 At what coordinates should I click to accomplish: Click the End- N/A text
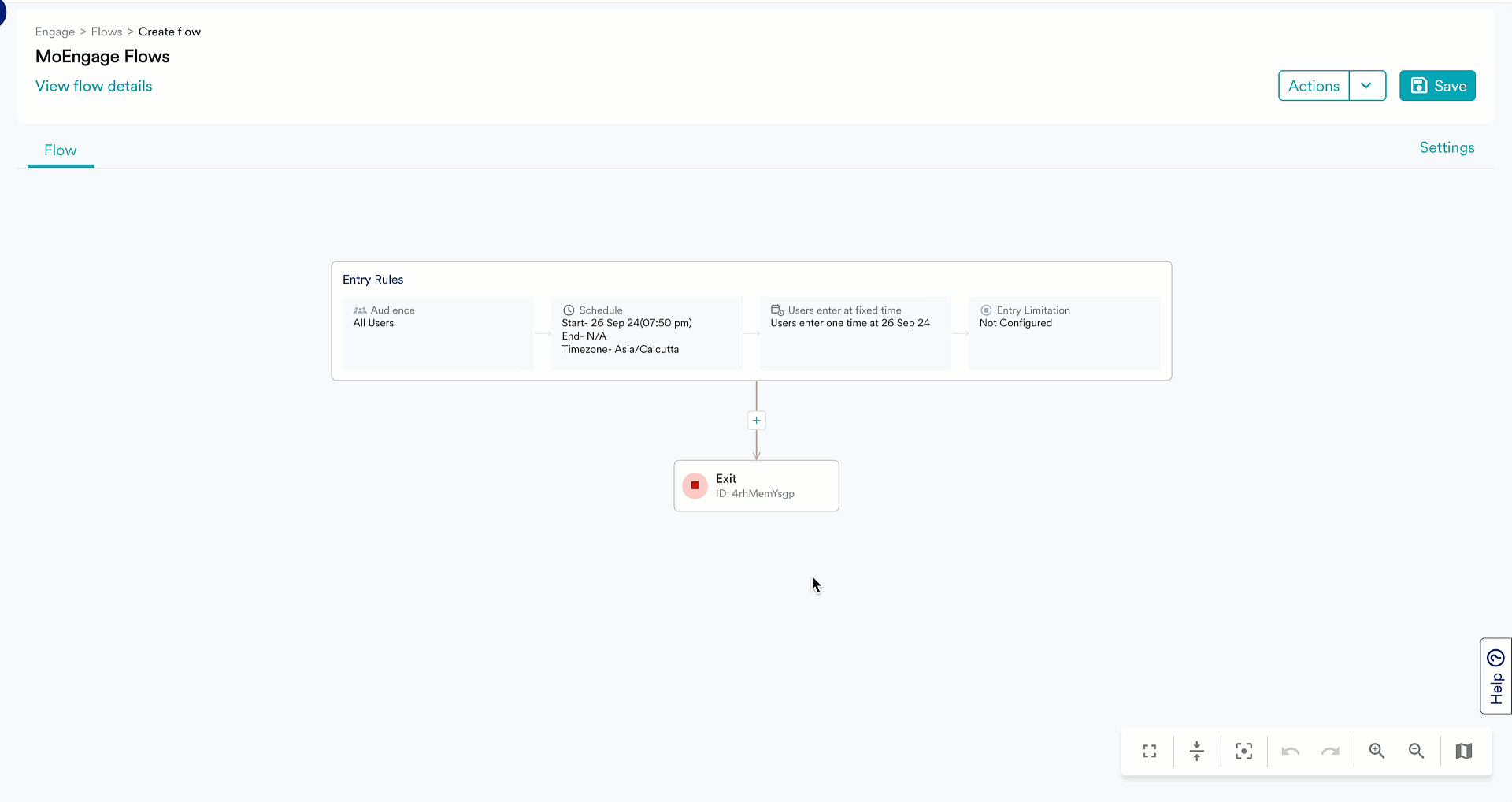coord(584,336)
